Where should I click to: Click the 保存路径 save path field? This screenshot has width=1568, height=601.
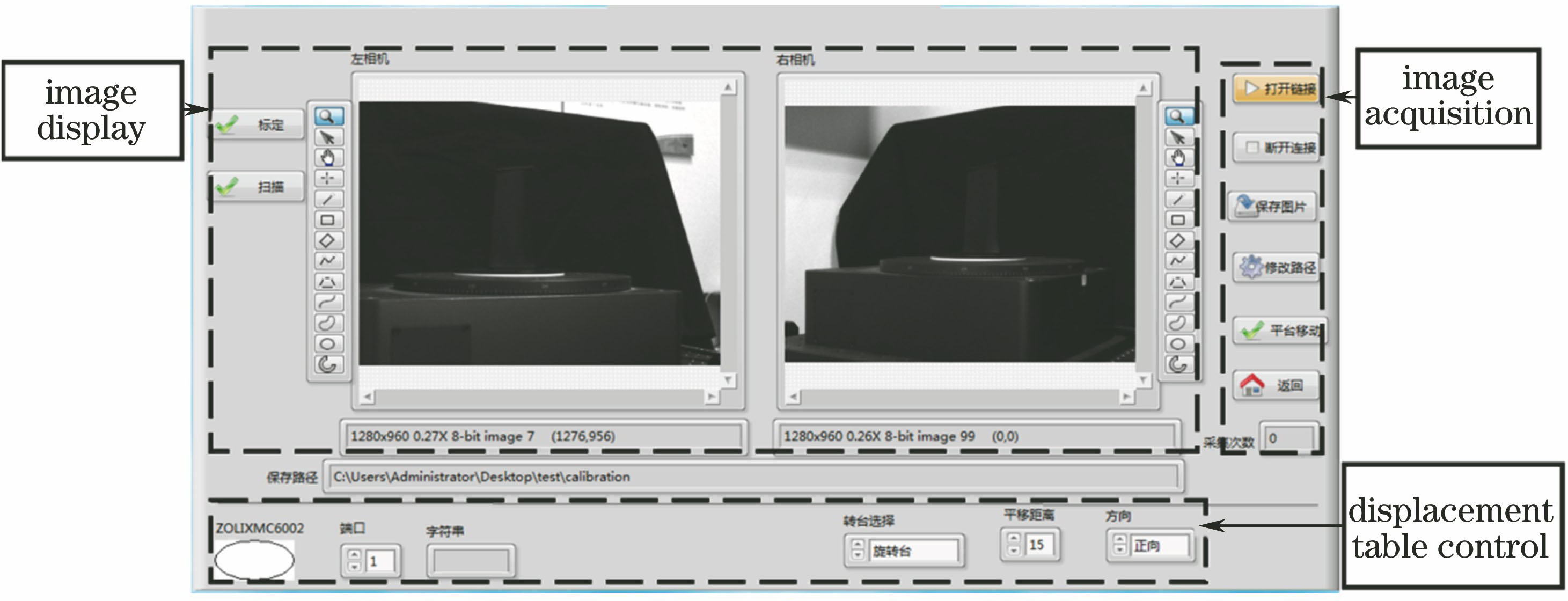coord(753,476)
